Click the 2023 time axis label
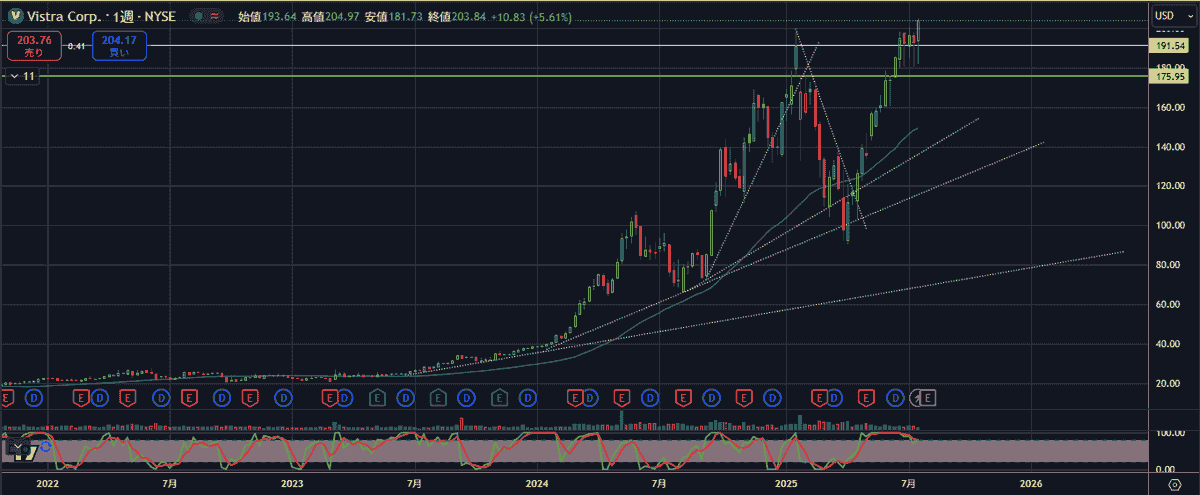Viewport: 1200px width, 495px height. 292,483
